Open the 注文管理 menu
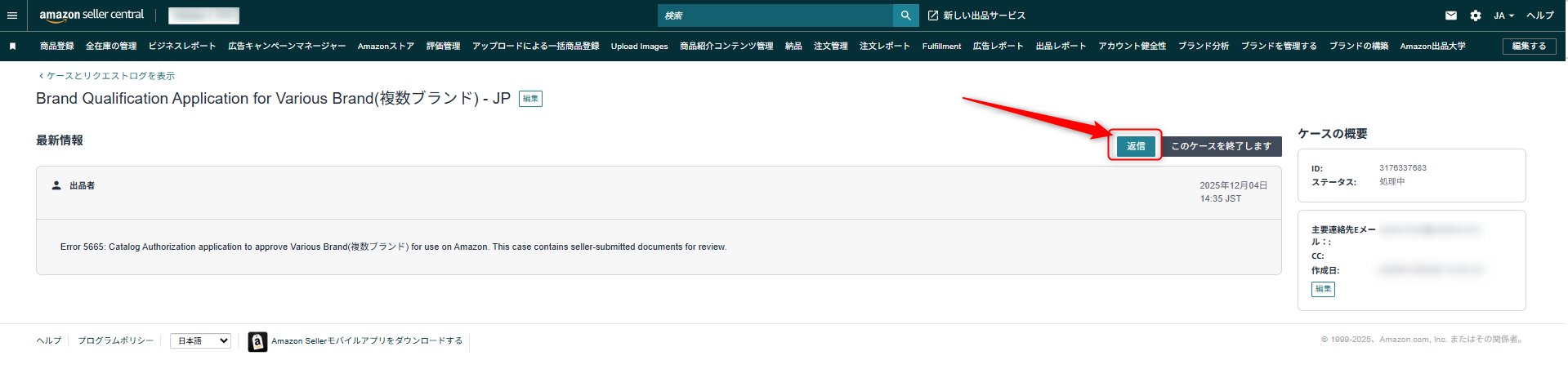 coord(830,47)
